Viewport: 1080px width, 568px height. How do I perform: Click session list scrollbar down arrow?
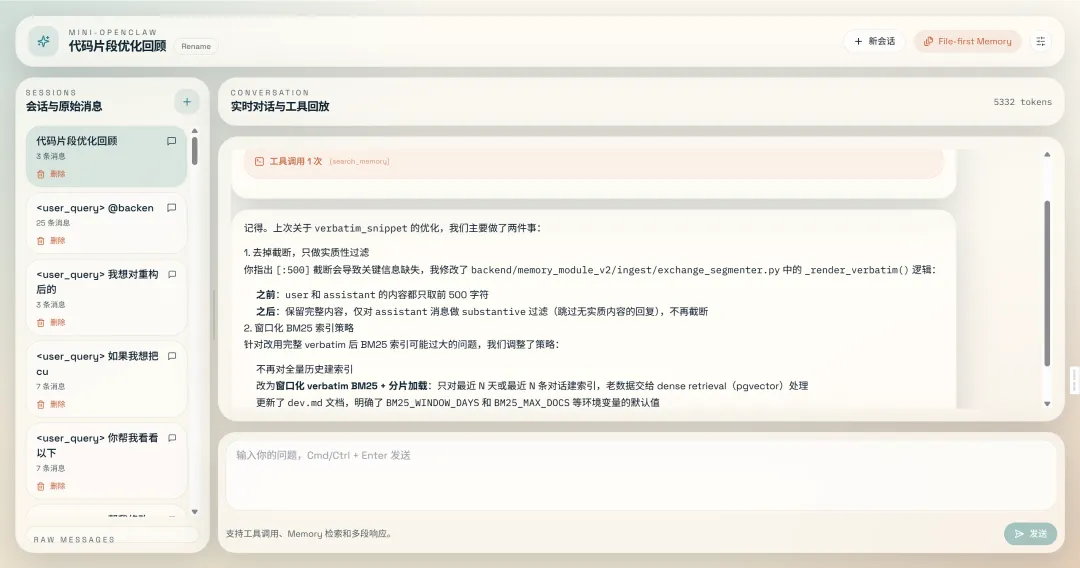click(x=195, y=512)
